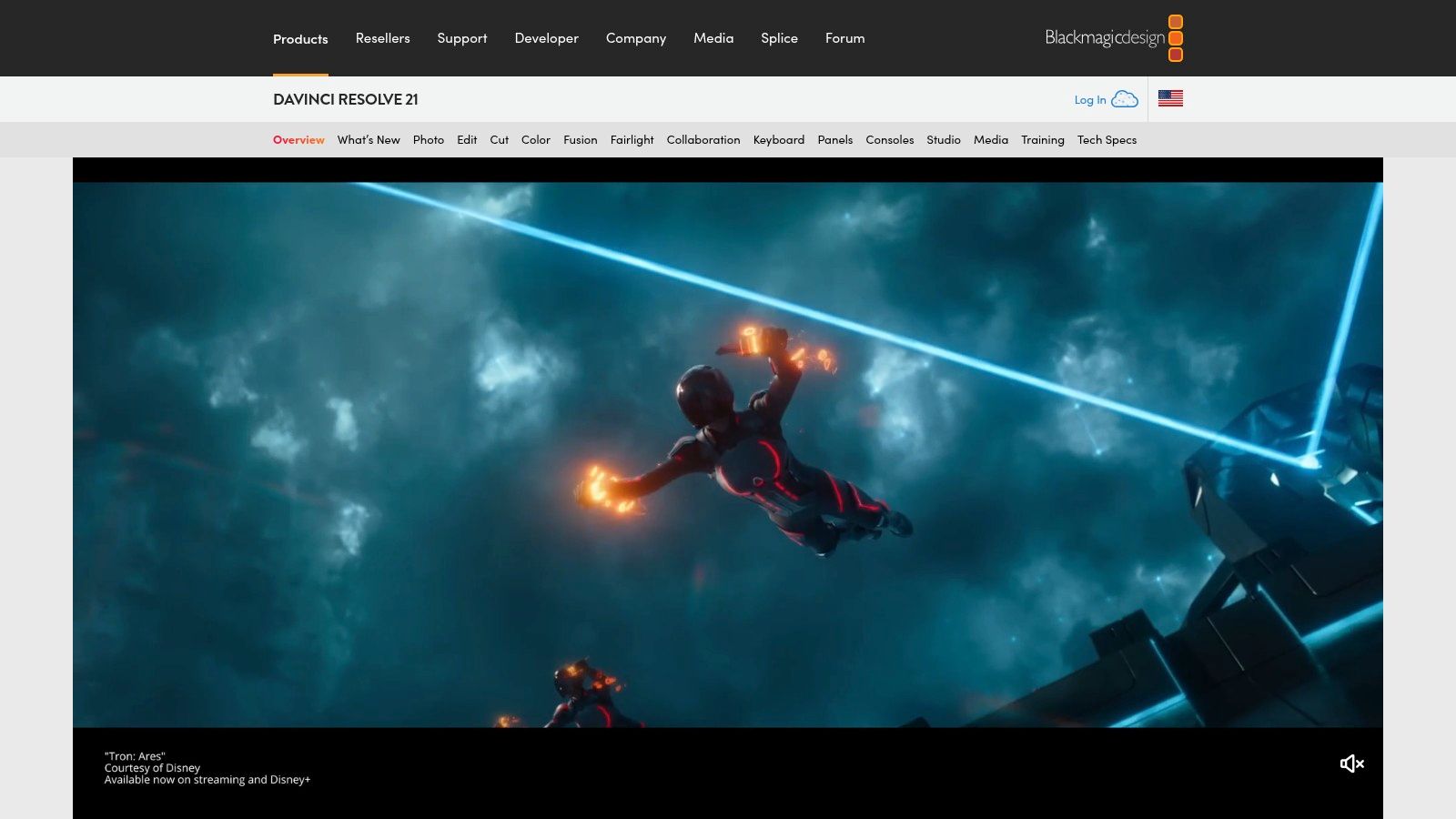Open the Media item in the top navigation
1456x819 pixels.
pyautogui.click(x=713, y=38)
